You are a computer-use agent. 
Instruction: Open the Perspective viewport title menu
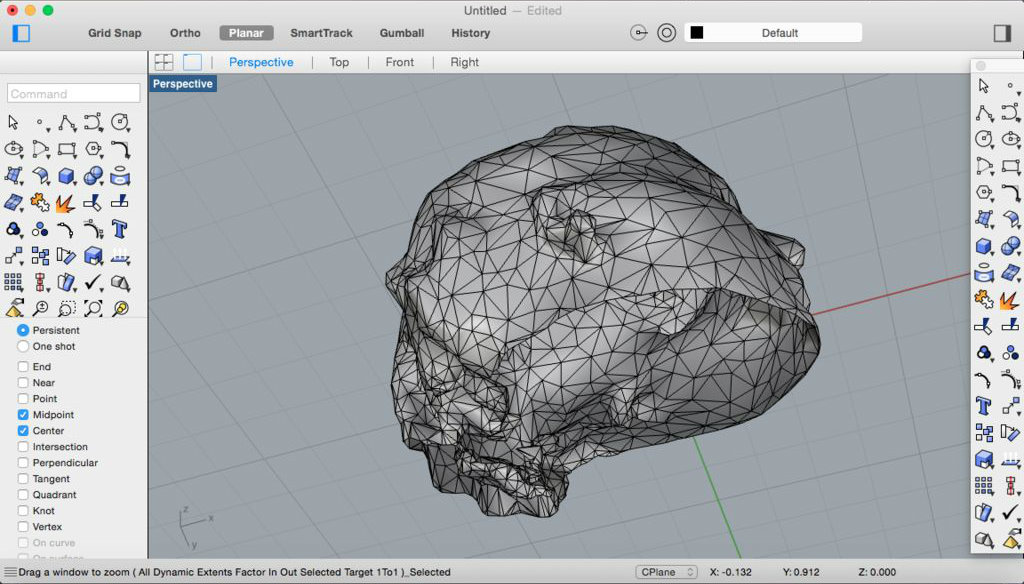pyautogui.click(x=182, y=84)
